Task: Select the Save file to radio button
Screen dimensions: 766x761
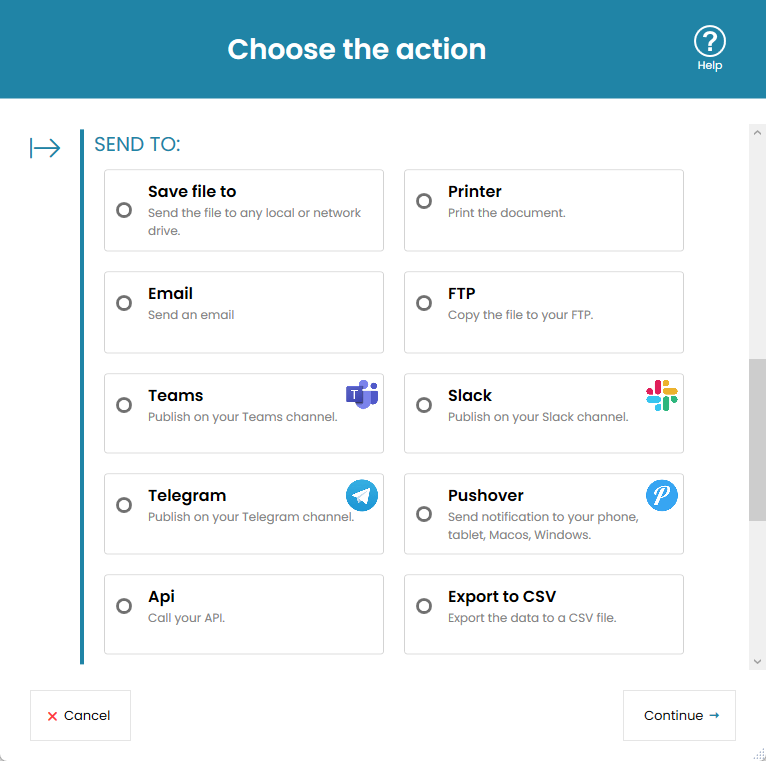Action: coord(124,210)
